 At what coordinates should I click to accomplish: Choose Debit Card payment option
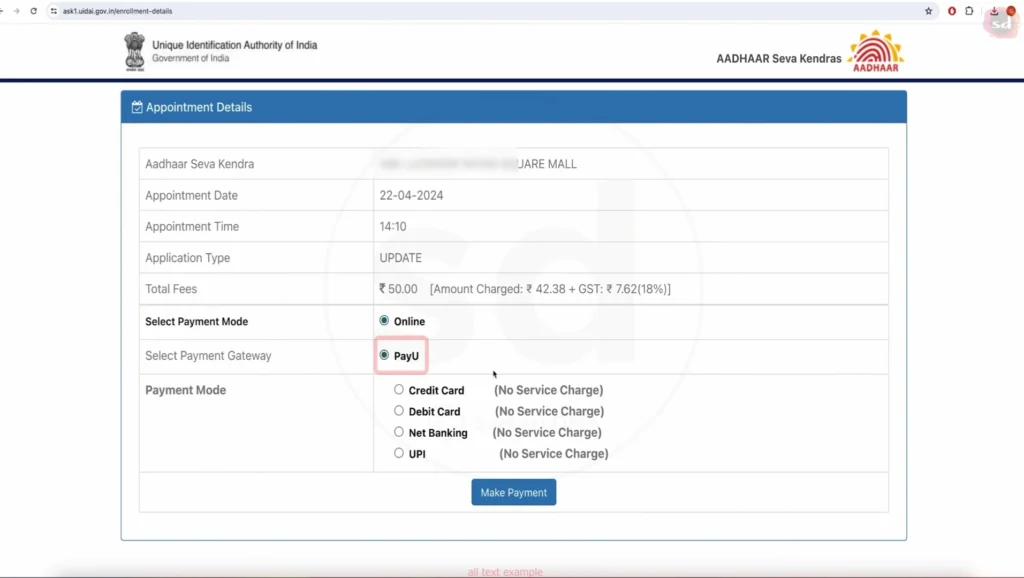[399, 411]
